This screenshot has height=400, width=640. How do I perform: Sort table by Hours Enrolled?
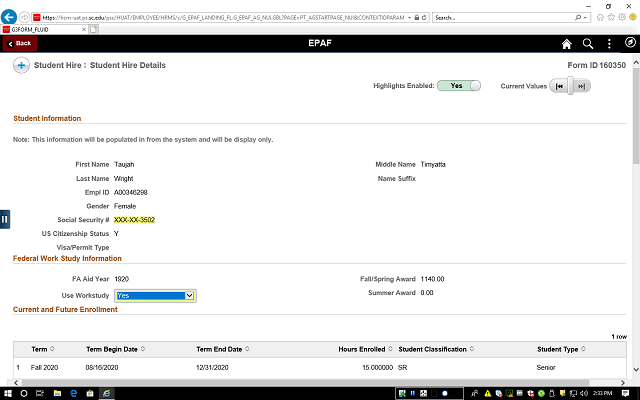[365, 349]
